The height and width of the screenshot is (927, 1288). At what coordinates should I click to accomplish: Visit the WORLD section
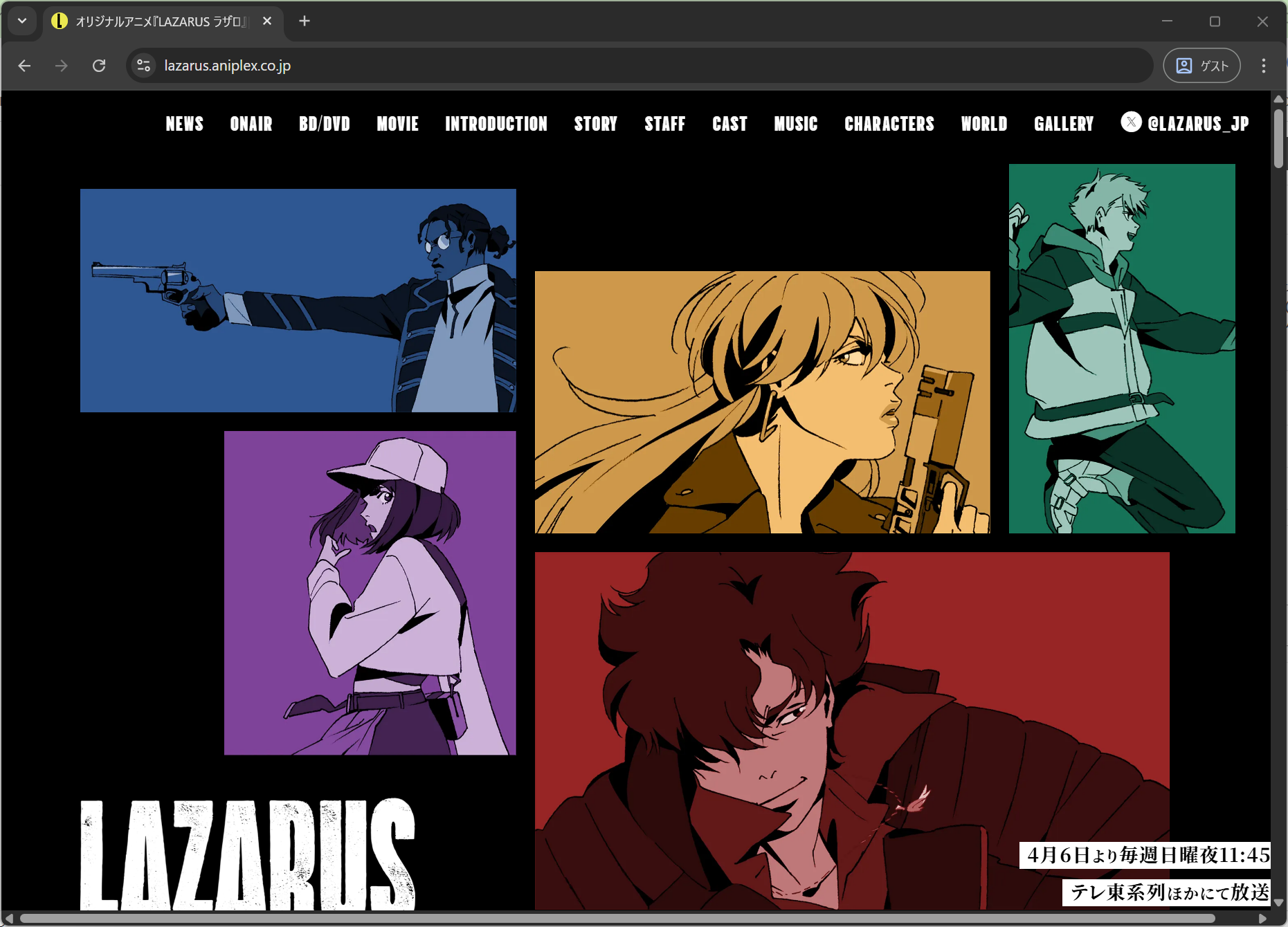984,124
